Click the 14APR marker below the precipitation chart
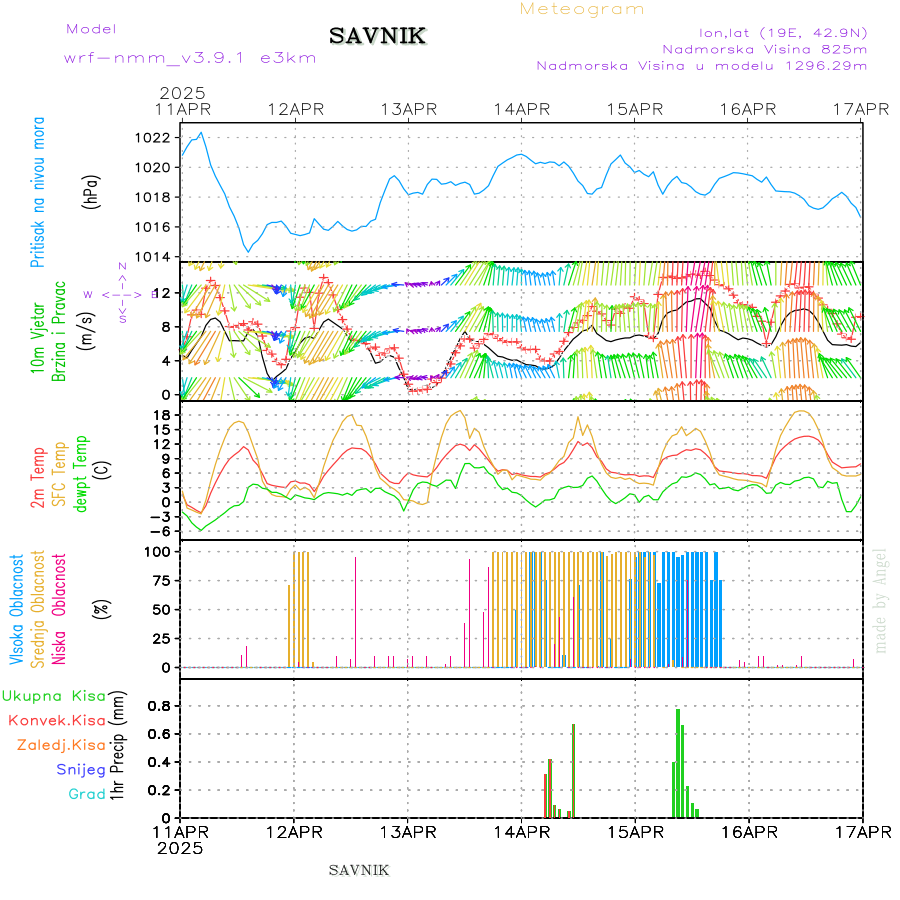The height and width of the screenshot is (900, 900). pyautogui.click(x=520, y=830)
